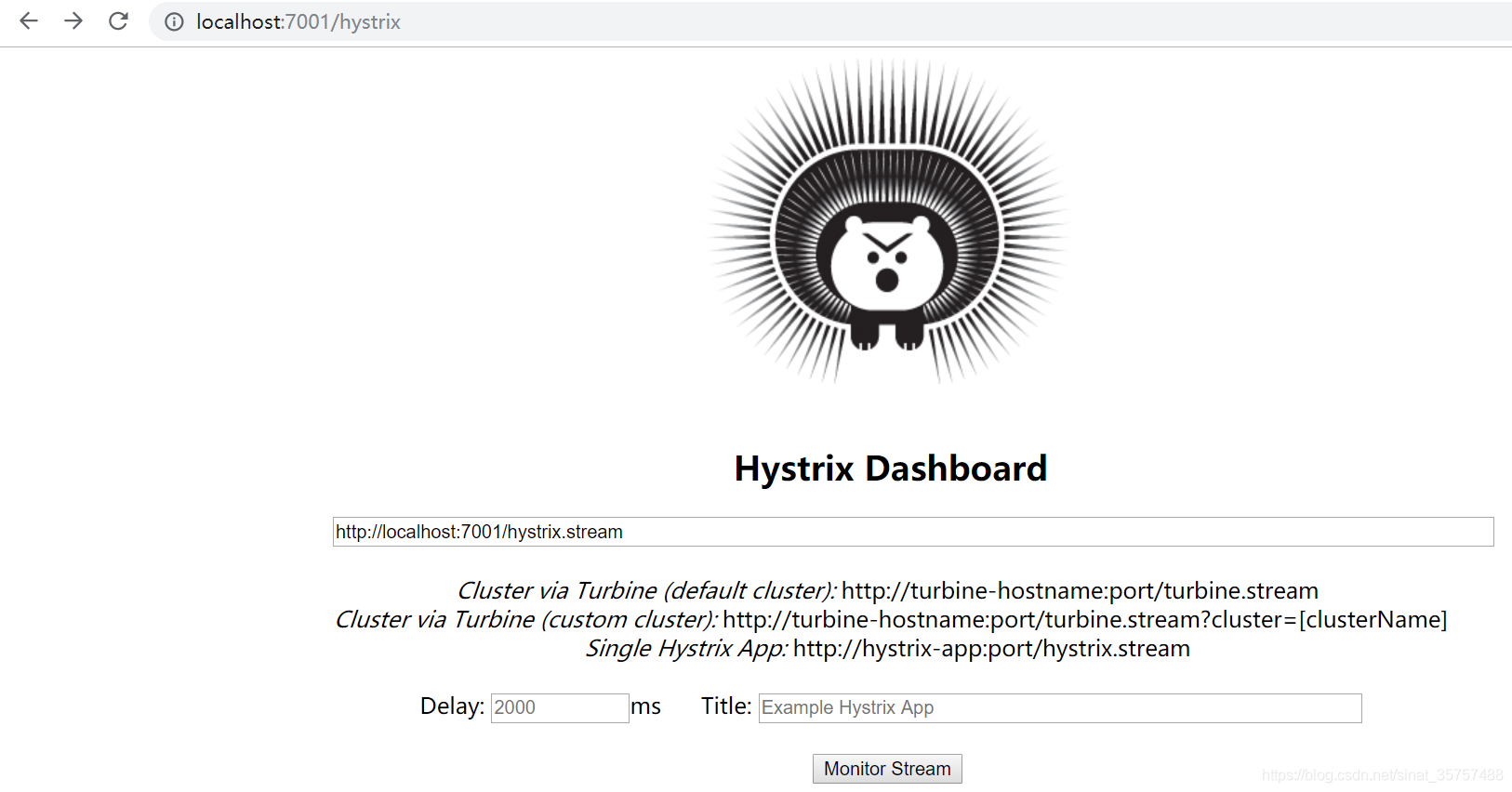This screenshot has height=792, width=1512.
Task: Click the 'ms' unit label
Action: point(645,706)
